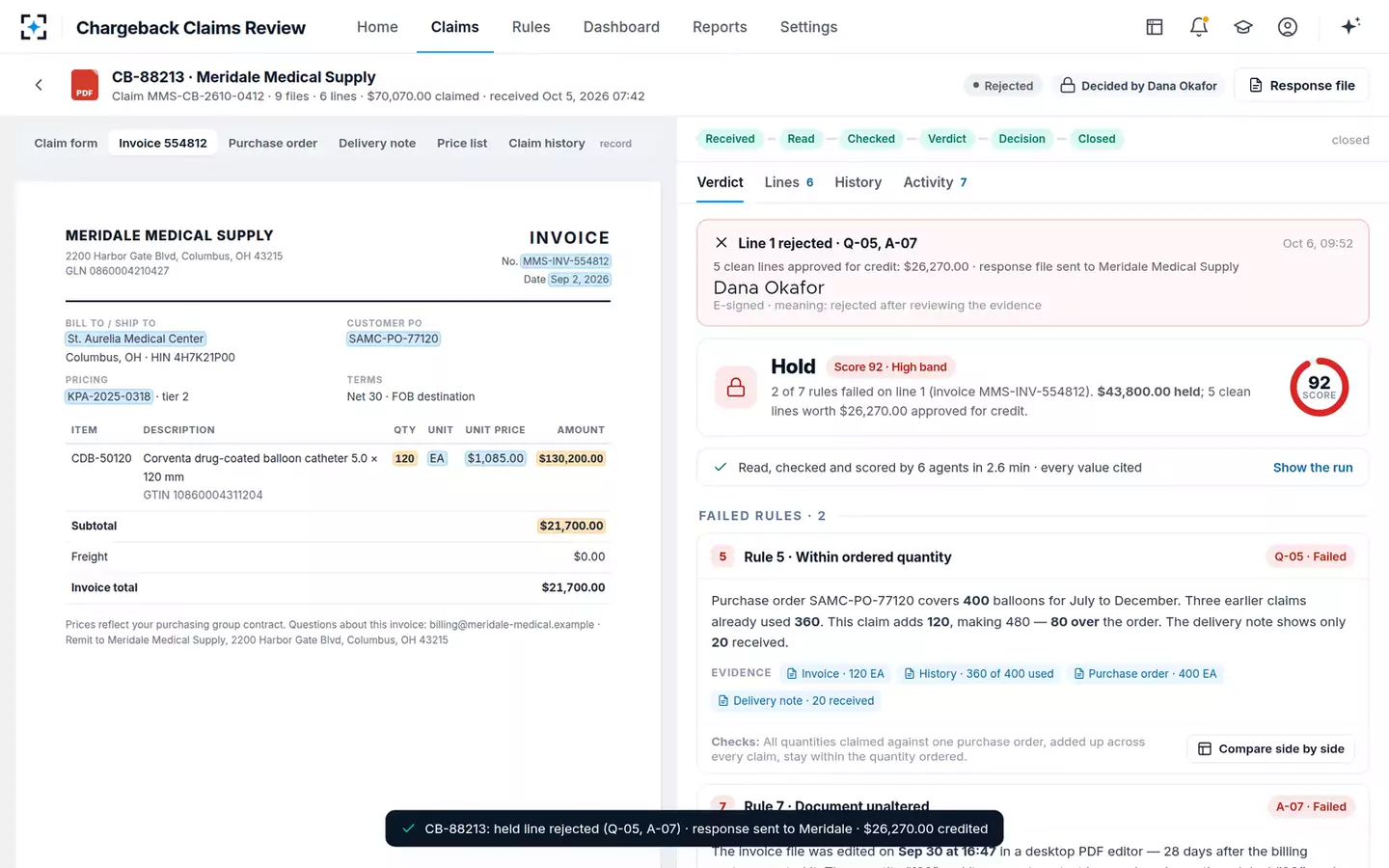
Task: Open the Rules menu
Action: pyautogui.click(x=531, y=27)
